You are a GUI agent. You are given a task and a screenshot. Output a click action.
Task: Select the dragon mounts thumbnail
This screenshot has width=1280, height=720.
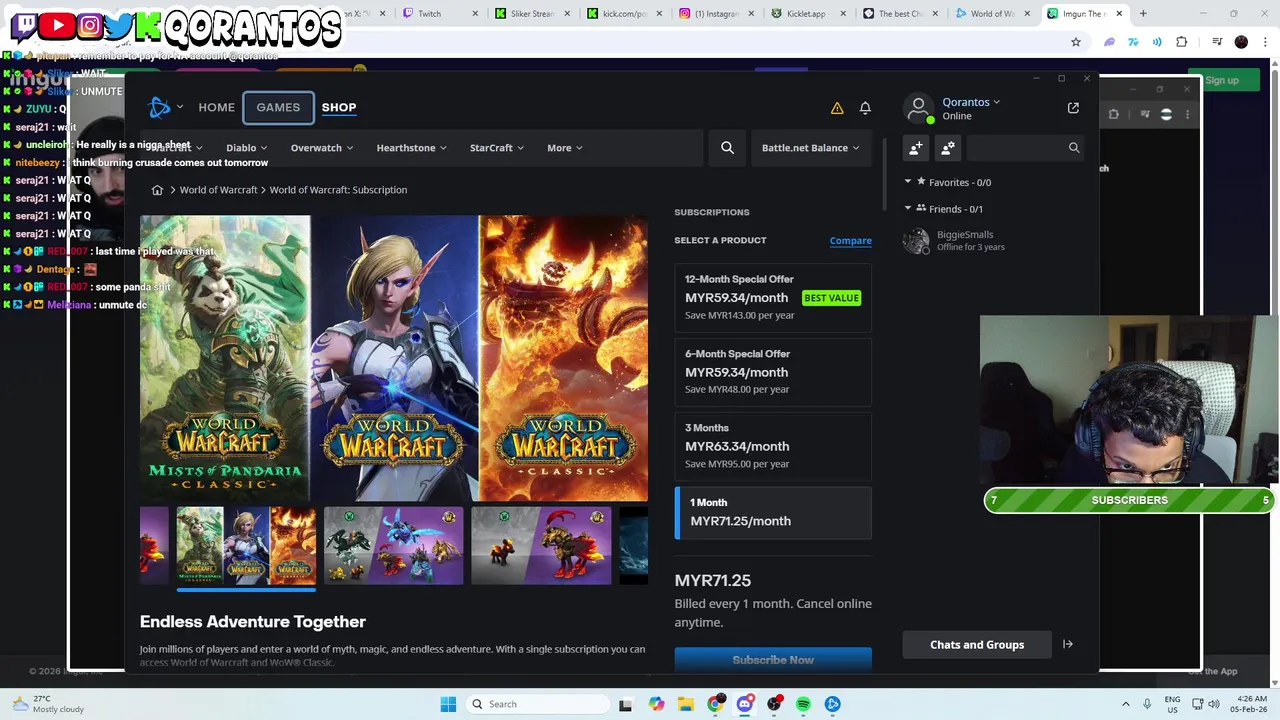click(394, 546)
